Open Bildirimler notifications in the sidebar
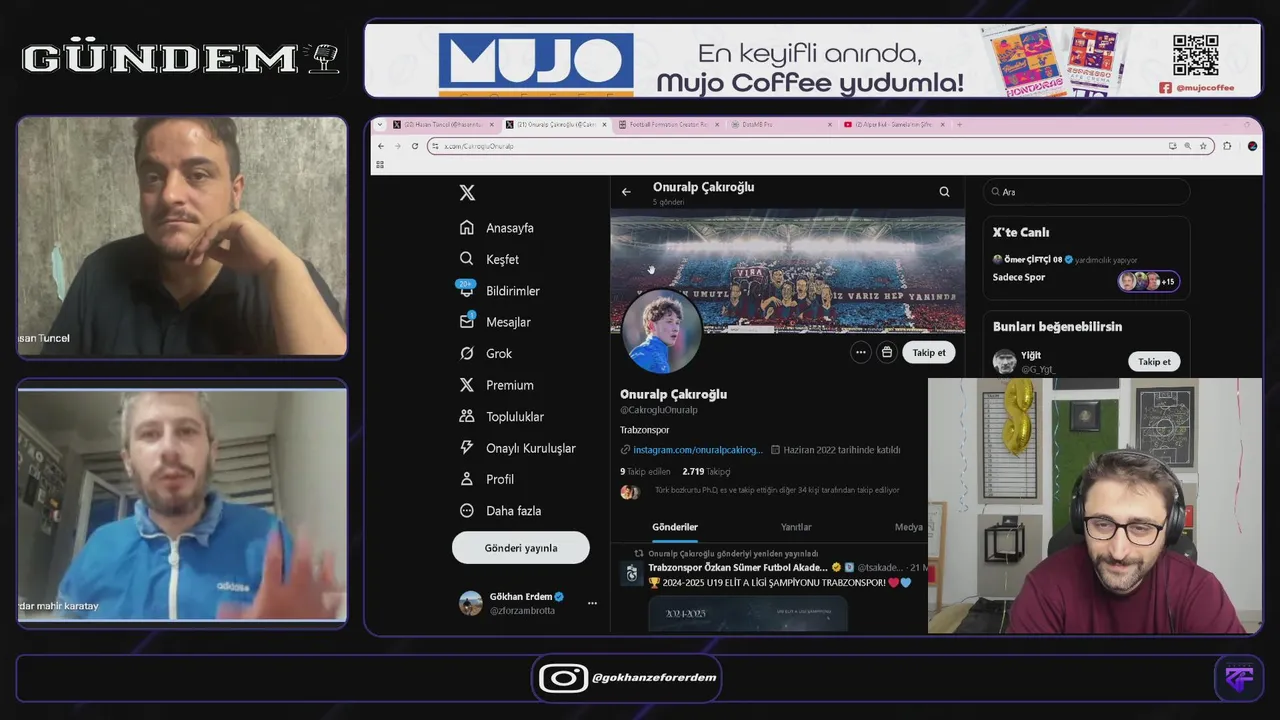Viewport: 1280px width, 720px height. click(499, 291)
